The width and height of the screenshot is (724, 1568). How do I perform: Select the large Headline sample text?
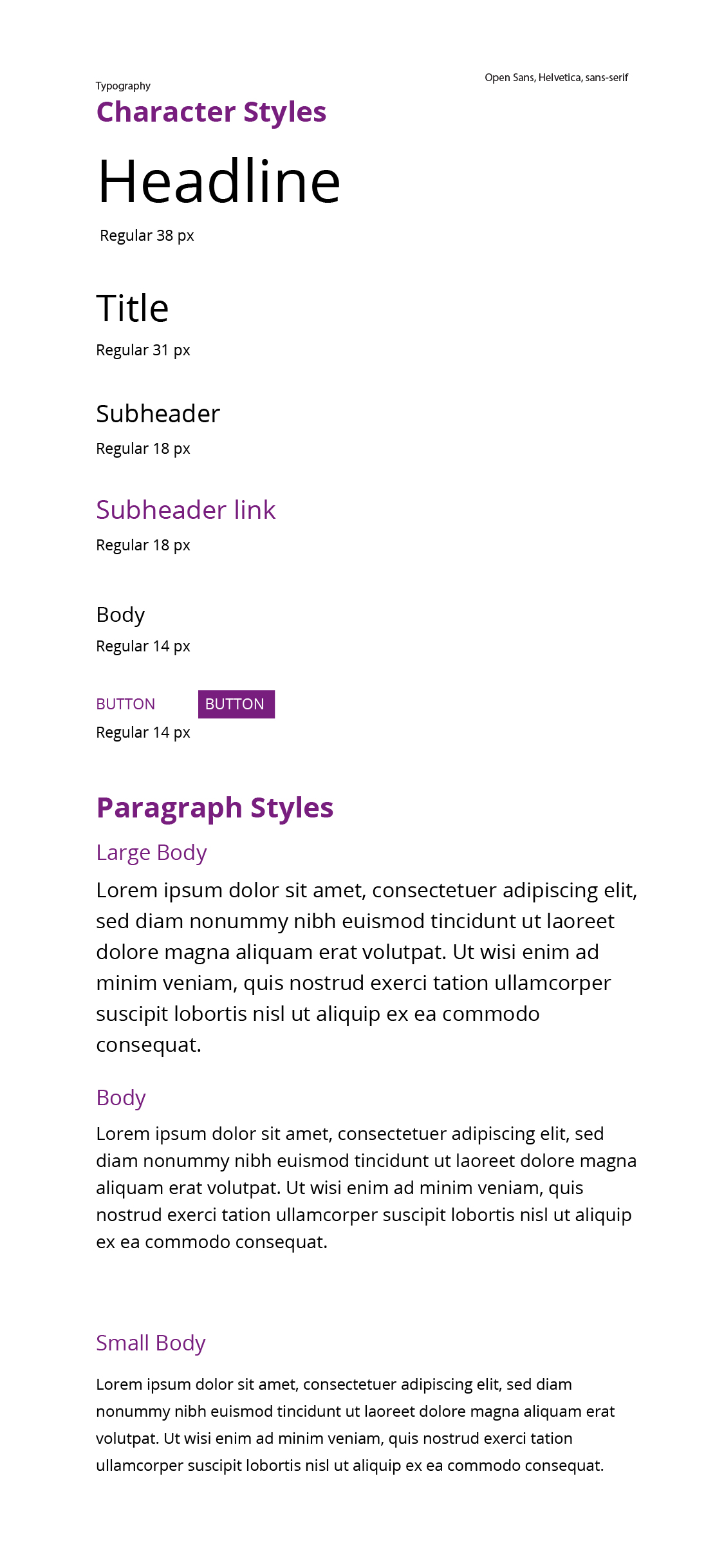click(x=219, y=182)
